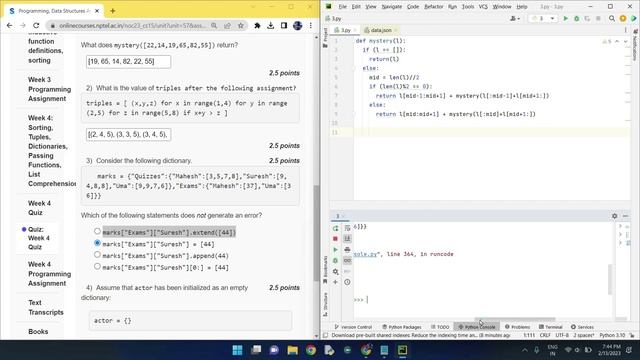The width and height of the screenshot is (640, 360).
Task: Open new Chrome tab
Action: pos(113,11)
